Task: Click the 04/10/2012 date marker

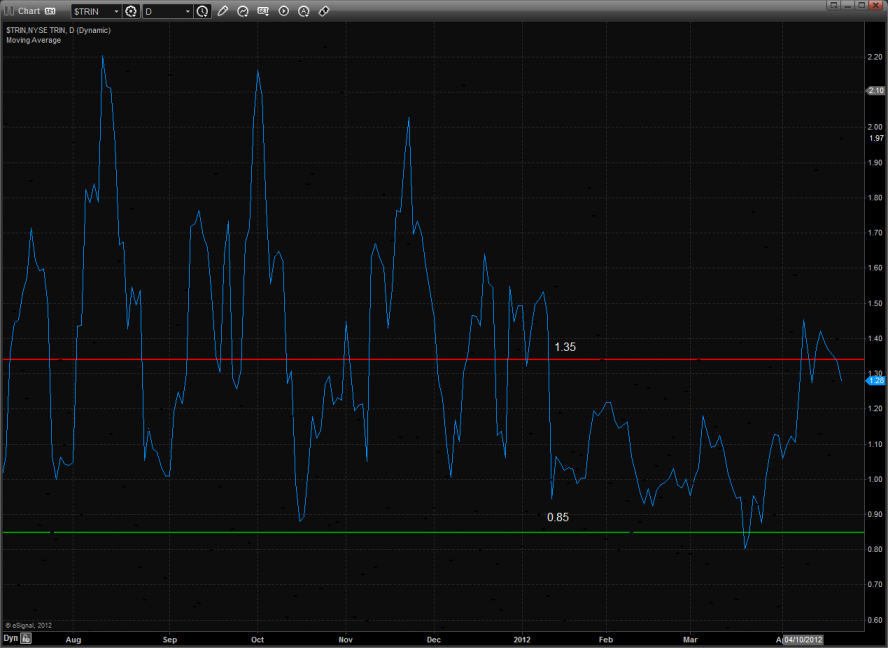Action: (803, 637)
